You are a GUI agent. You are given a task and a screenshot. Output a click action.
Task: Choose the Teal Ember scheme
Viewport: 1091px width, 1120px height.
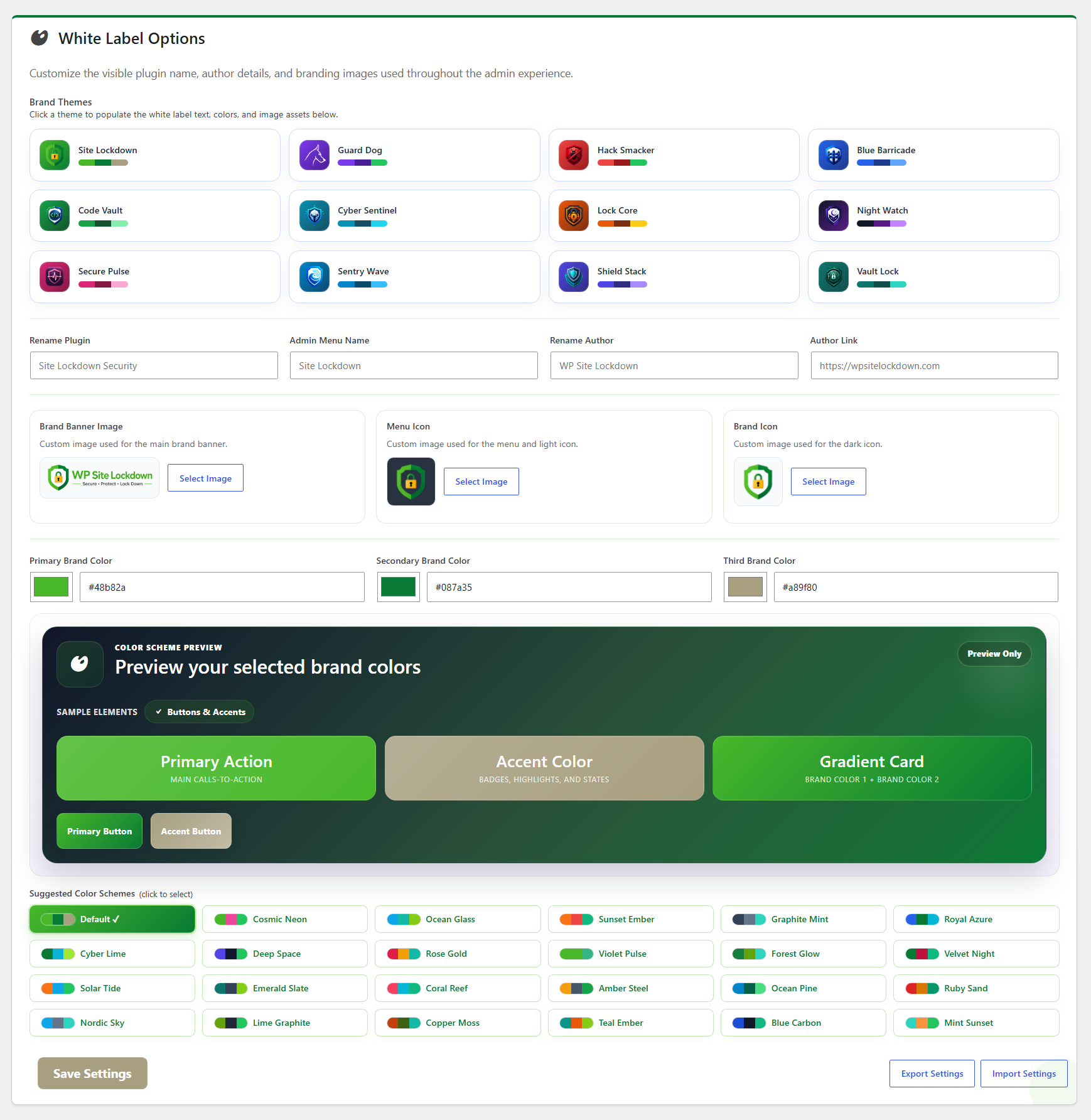point(631,1023)
